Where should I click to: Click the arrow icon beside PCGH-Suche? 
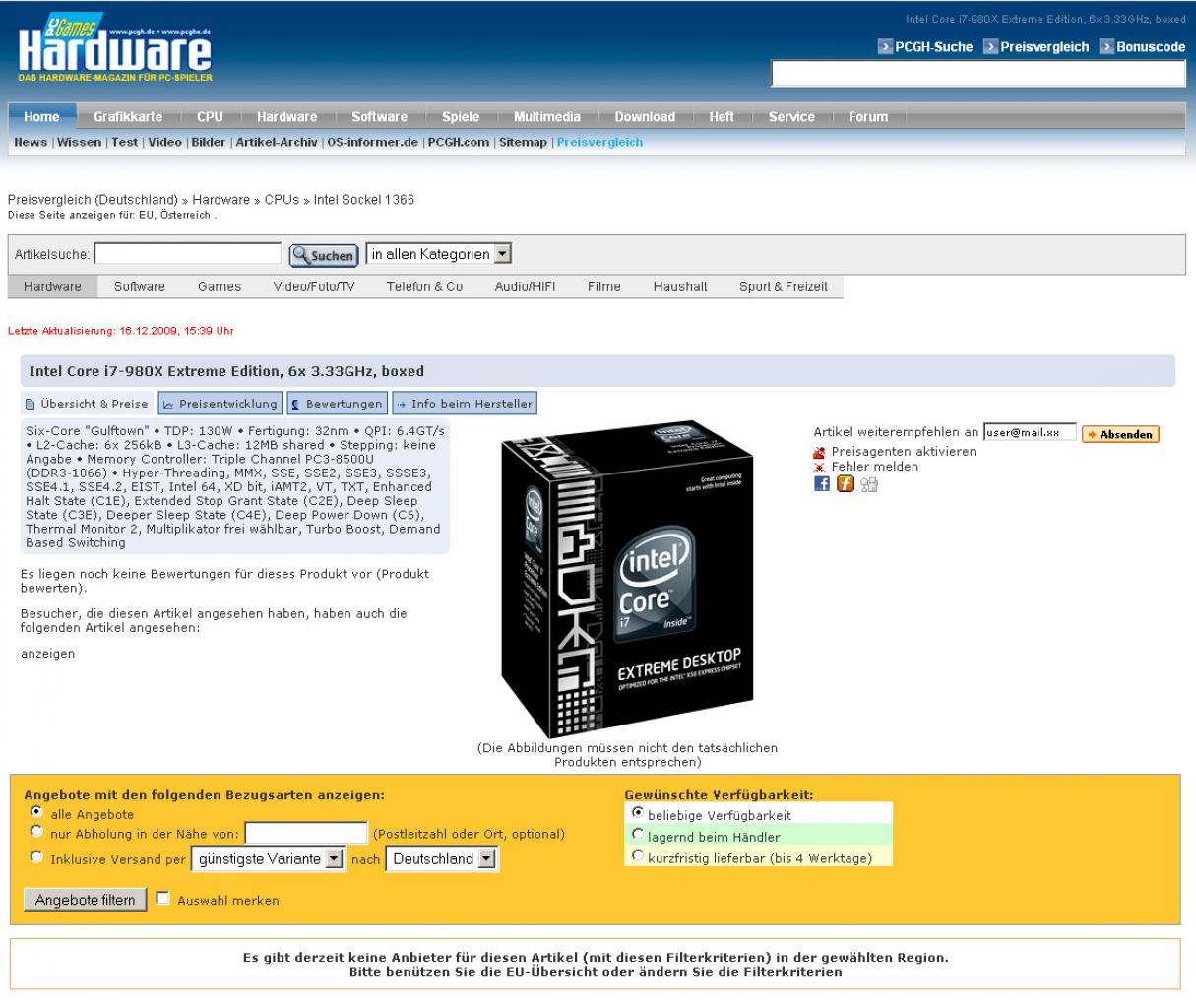(x=885, y=46)
